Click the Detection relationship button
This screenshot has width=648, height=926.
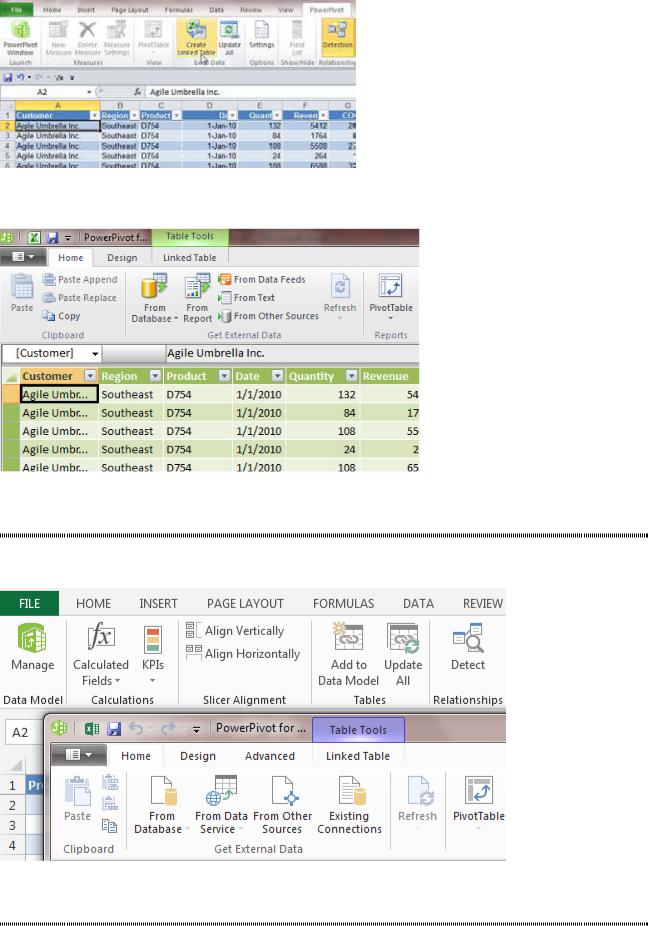tap(337, 35)
